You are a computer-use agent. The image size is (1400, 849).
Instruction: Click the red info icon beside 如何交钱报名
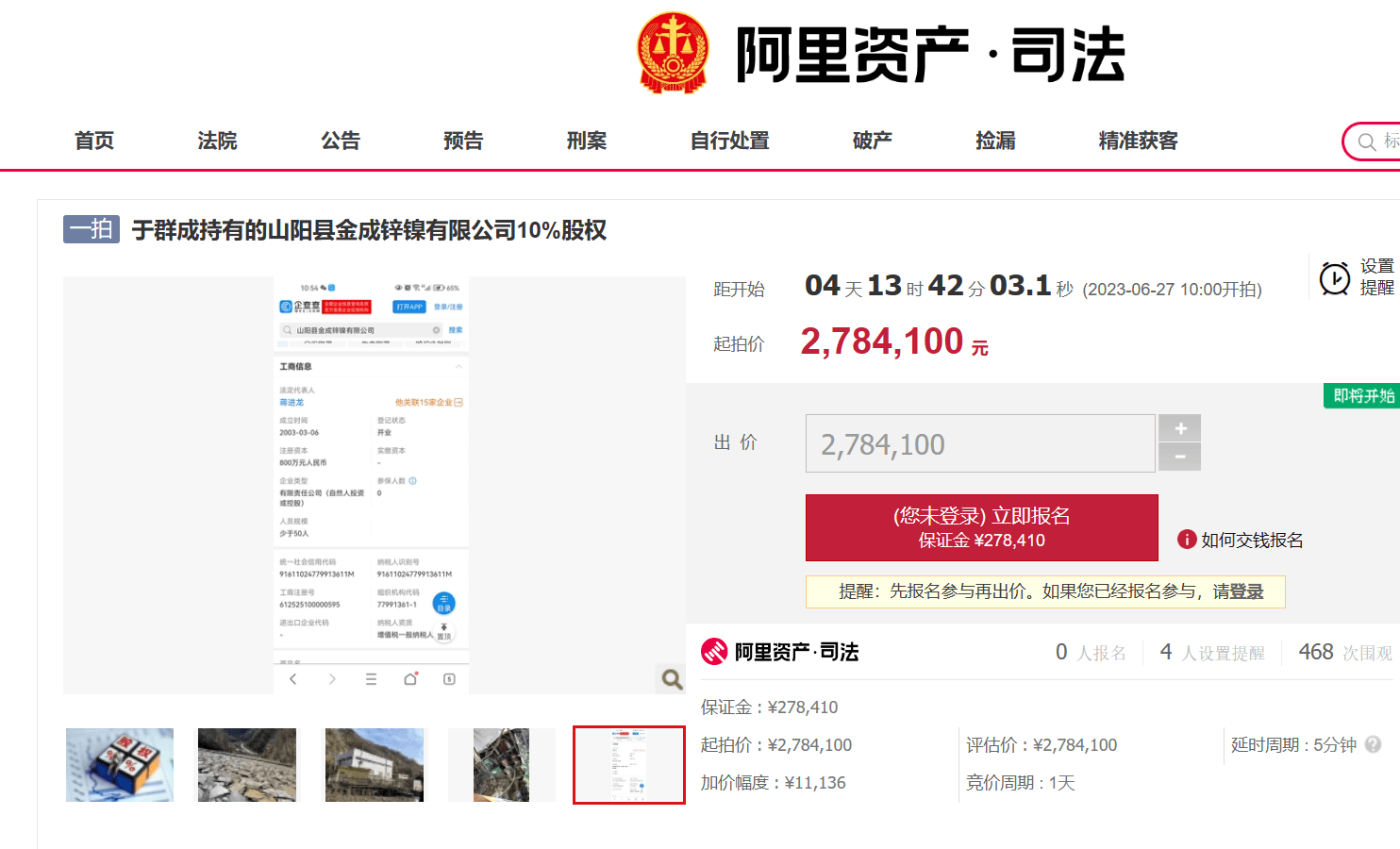click(1187, 539)
